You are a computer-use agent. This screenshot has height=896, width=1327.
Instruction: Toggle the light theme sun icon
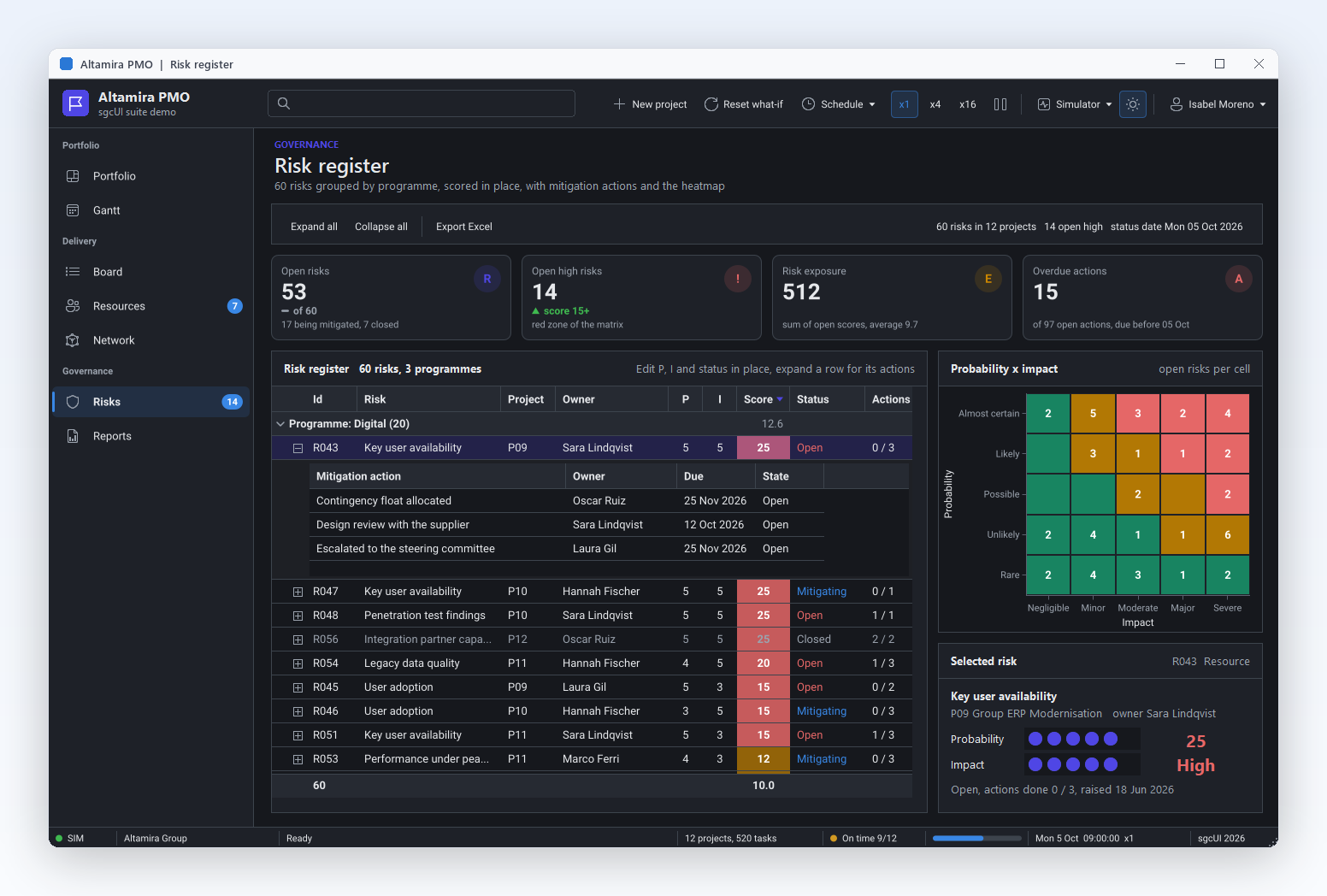point(1133,104)
